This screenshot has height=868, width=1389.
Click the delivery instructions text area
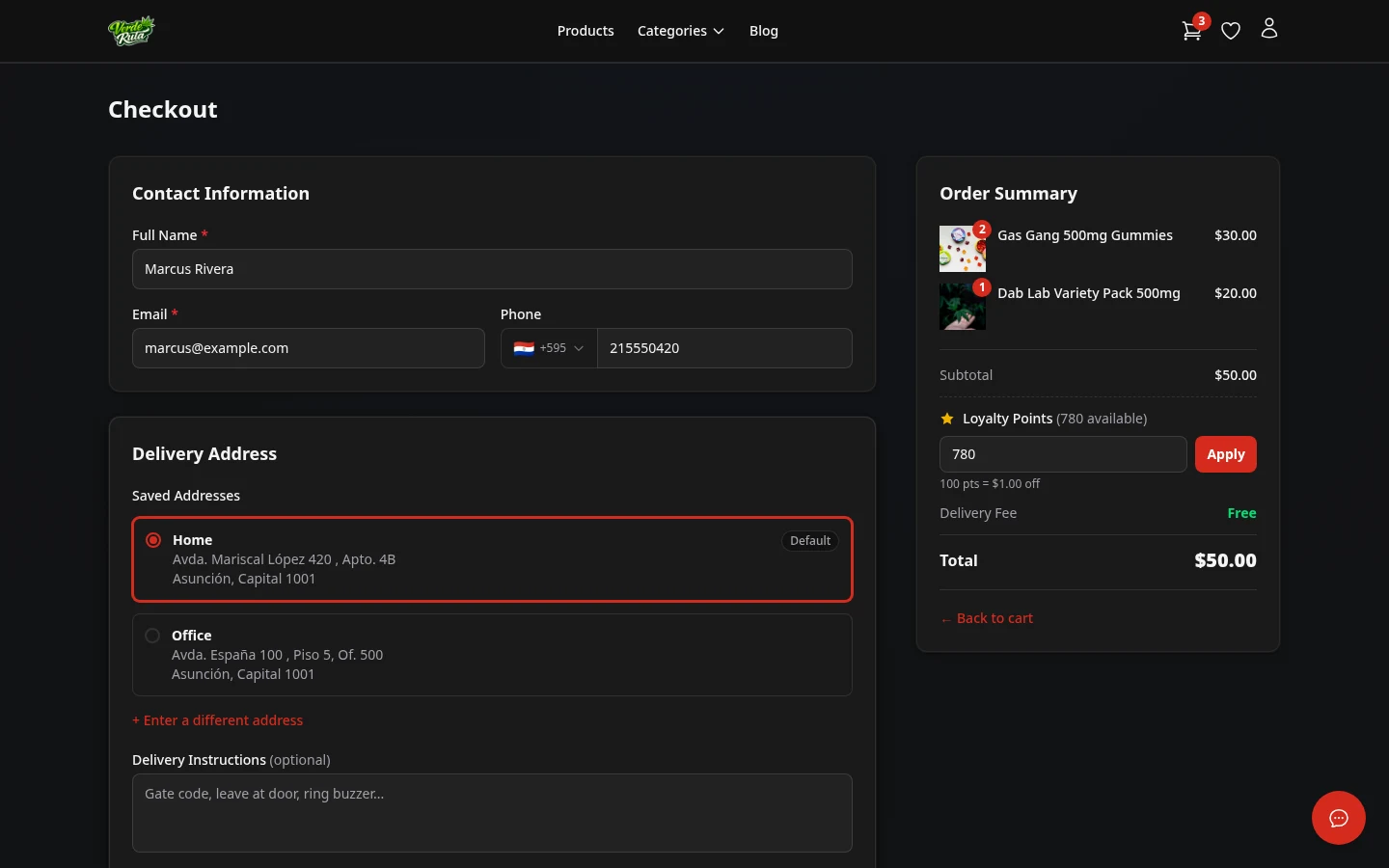(492, 813)
